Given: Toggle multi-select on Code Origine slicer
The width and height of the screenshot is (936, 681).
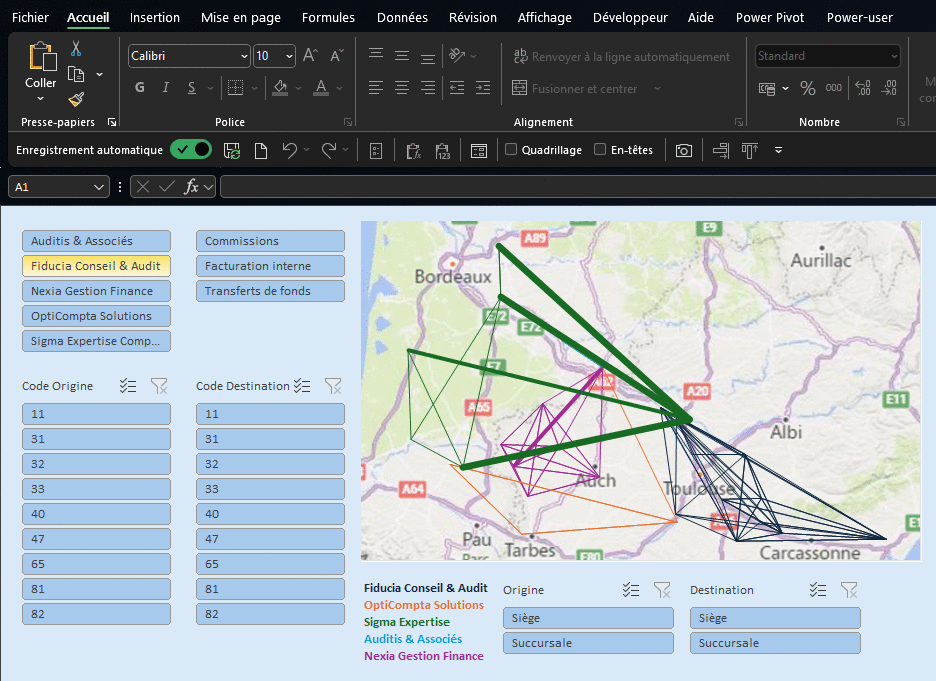Looking at the screenshot, I should (128, 386).
